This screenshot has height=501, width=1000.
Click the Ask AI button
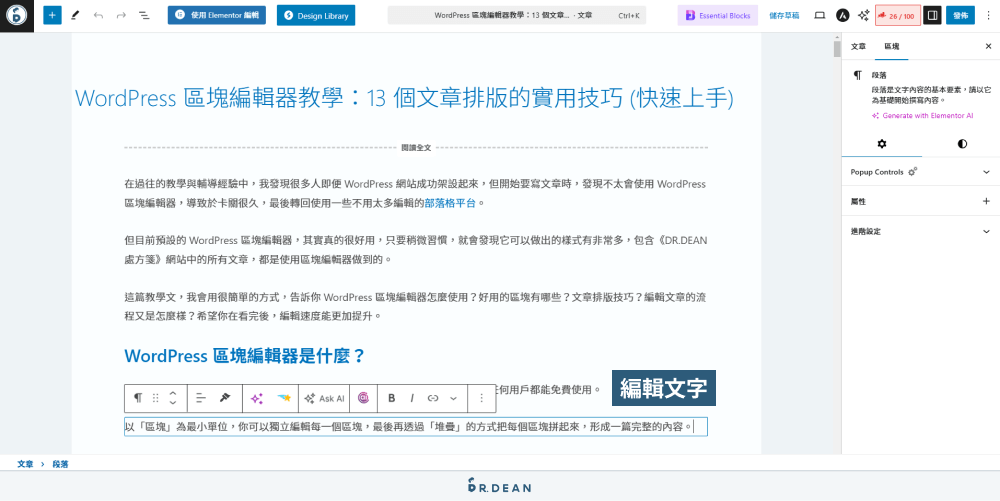(325, 398)
